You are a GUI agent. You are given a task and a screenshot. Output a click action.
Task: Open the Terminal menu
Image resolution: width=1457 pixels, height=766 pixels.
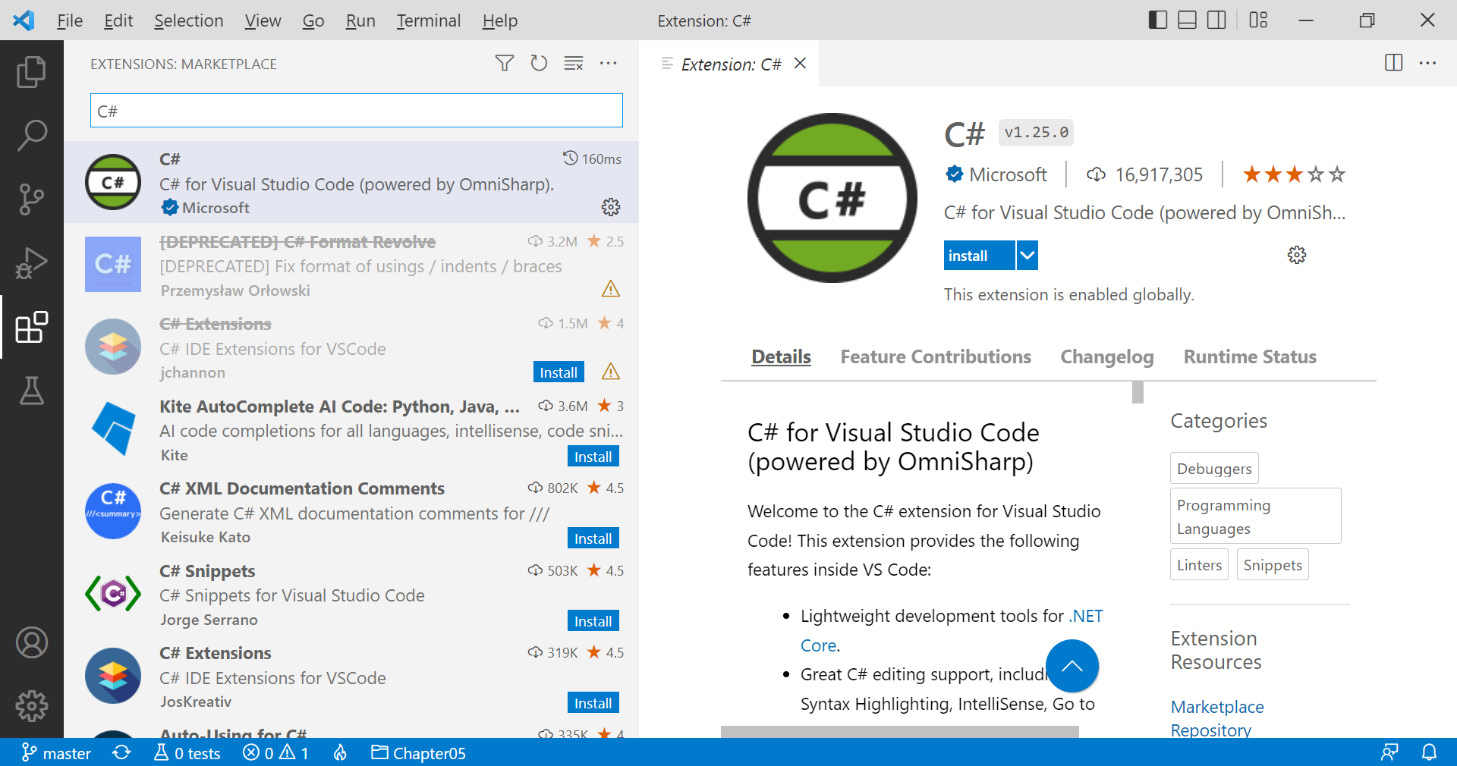coord(429,20)
